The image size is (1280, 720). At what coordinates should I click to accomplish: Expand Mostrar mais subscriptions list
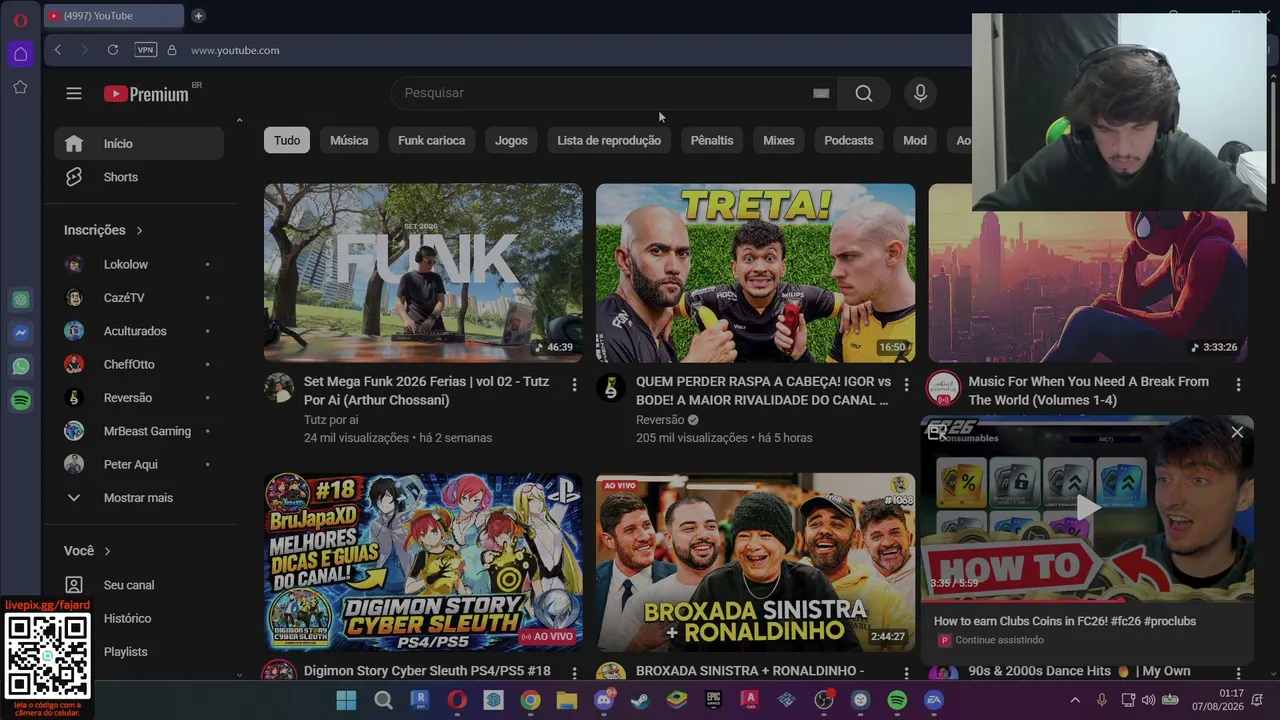coord(139,498)
